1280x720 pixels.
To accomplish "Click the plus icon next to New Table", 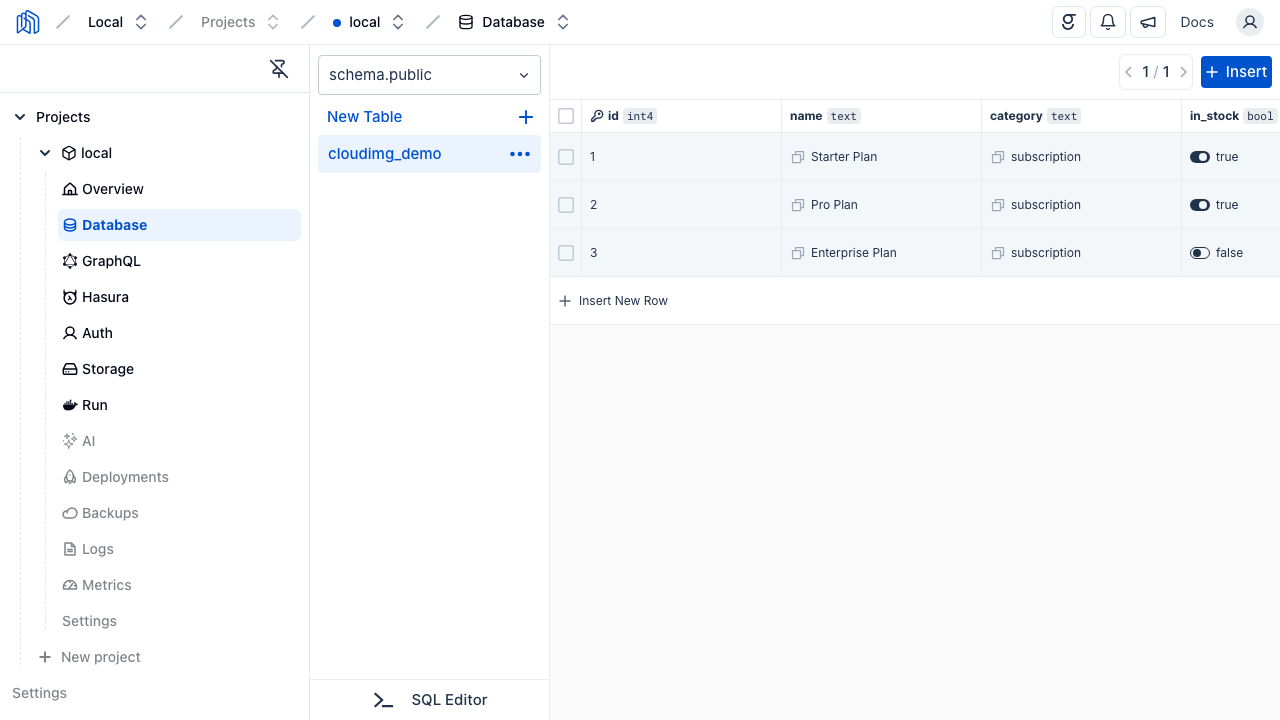I will [526, 117].
